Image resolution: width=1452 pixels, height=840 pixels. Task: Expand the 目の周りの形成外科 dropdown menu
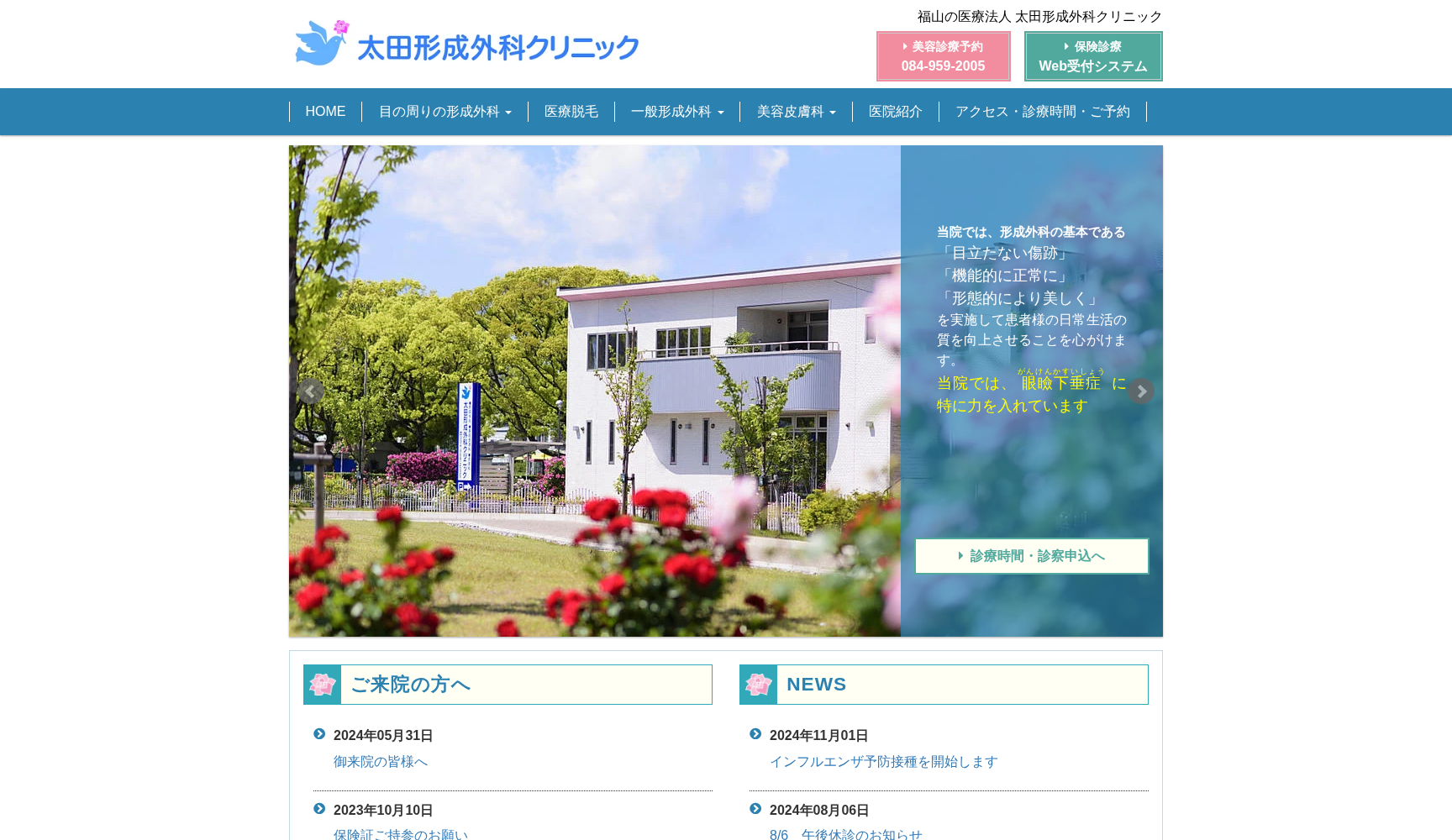[445, 112]
